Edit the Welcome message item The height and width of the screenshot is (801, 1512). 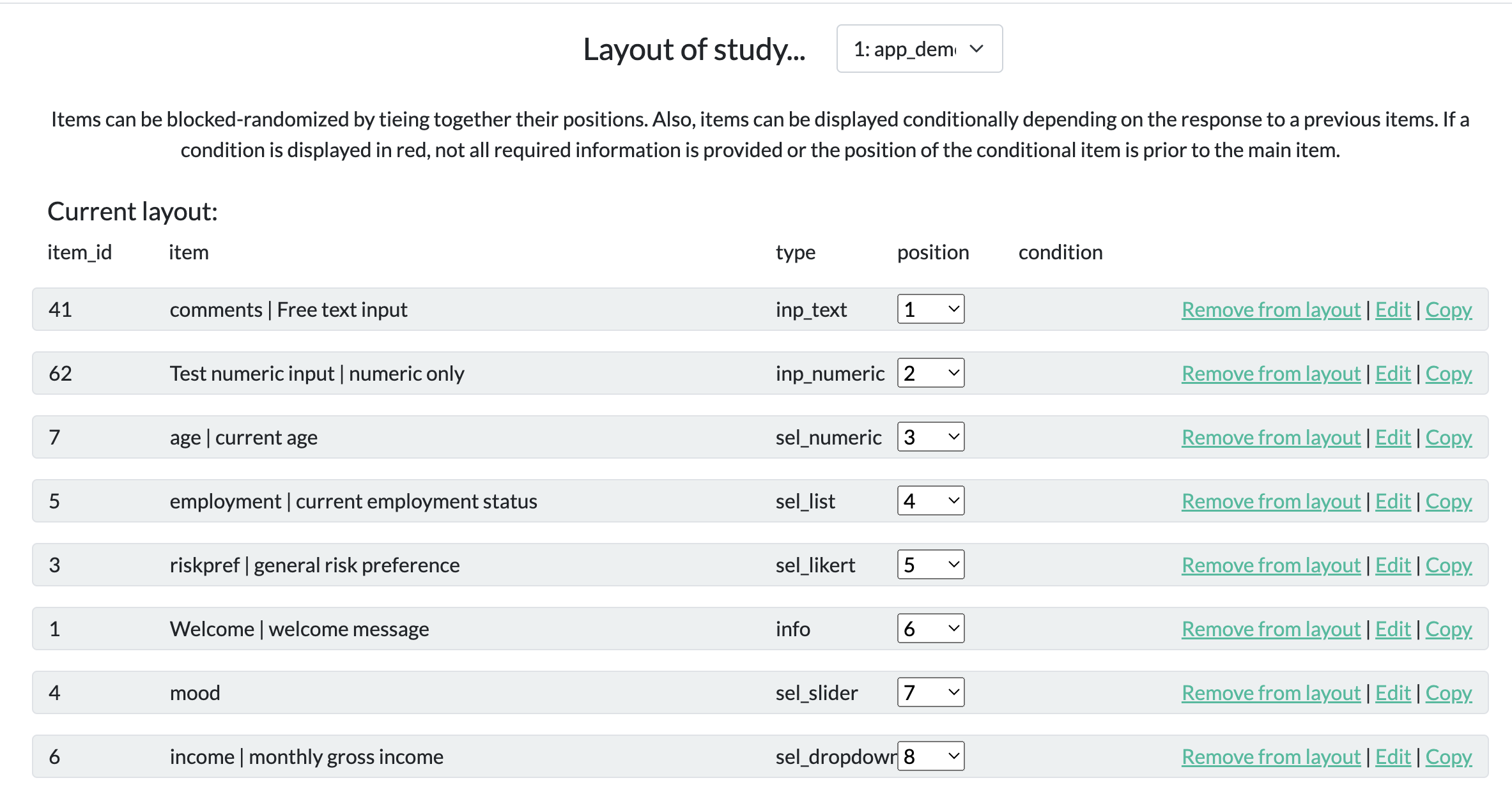(x=1393, y=629)
